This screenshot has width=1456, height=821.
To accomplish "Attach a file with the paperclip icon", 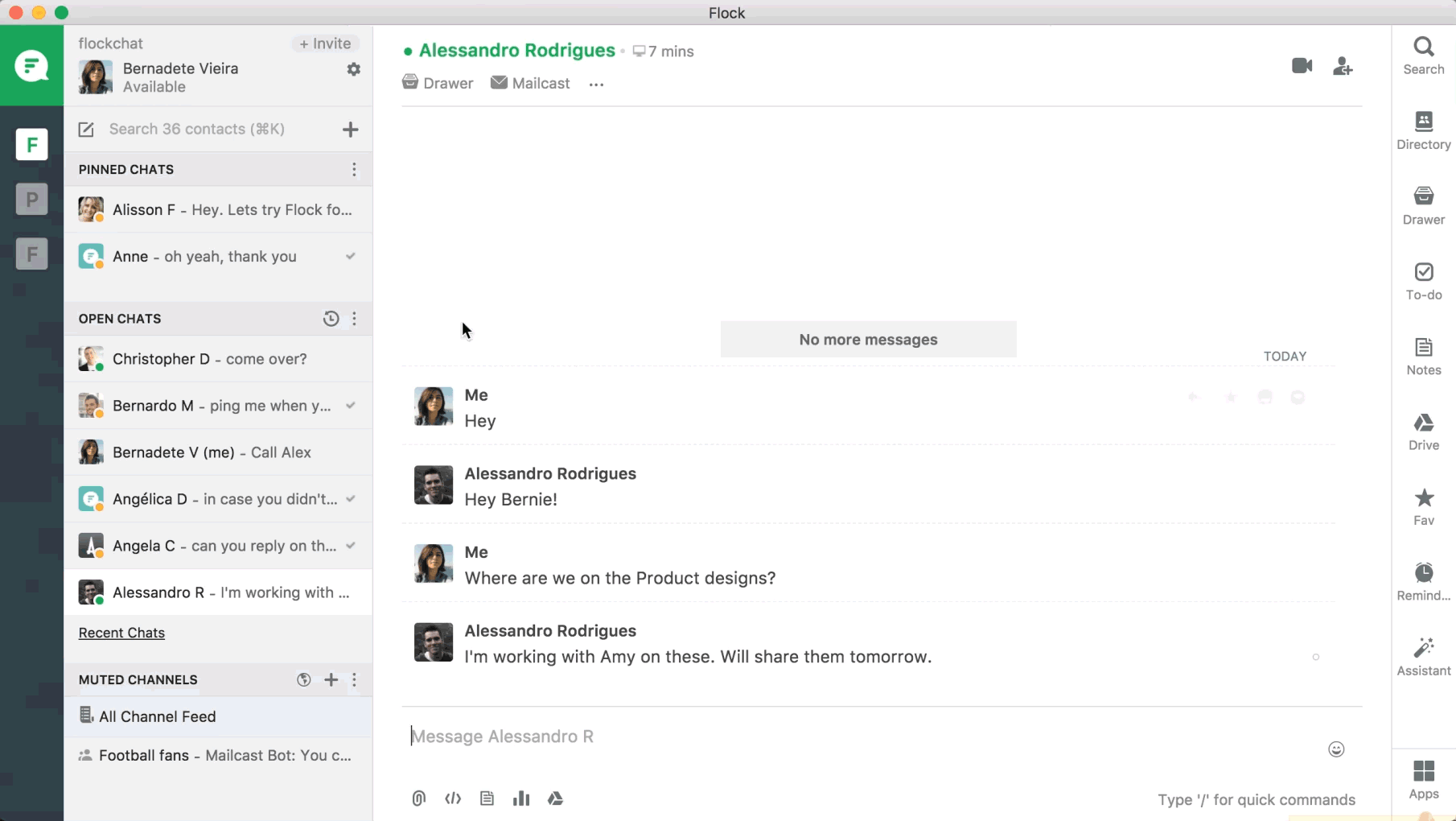I will point(419,798).
